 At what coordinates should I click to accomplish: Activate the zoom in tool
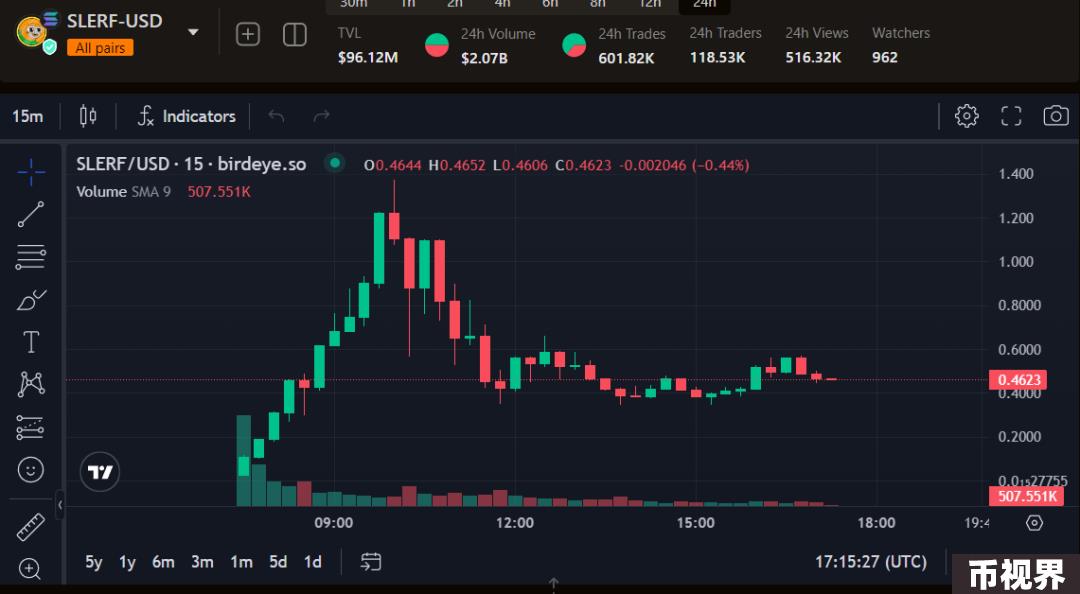[x=30, y=569]
